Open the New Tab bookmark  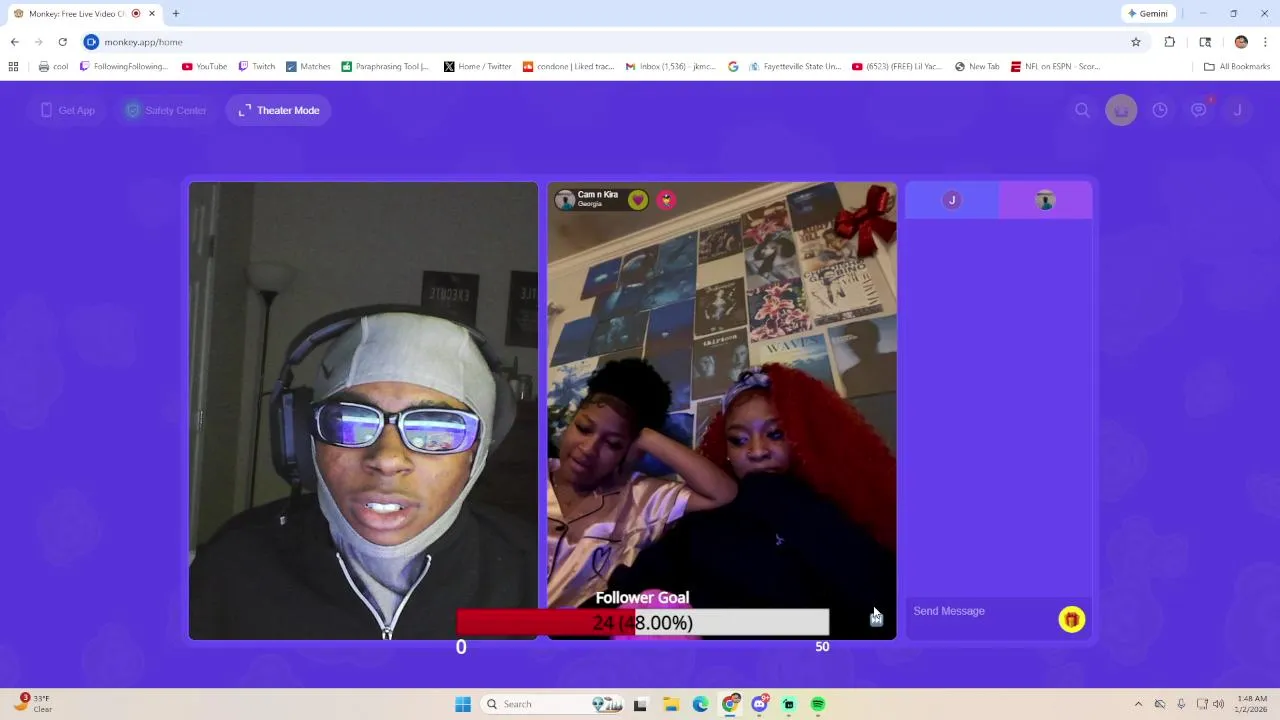point(977,67)
